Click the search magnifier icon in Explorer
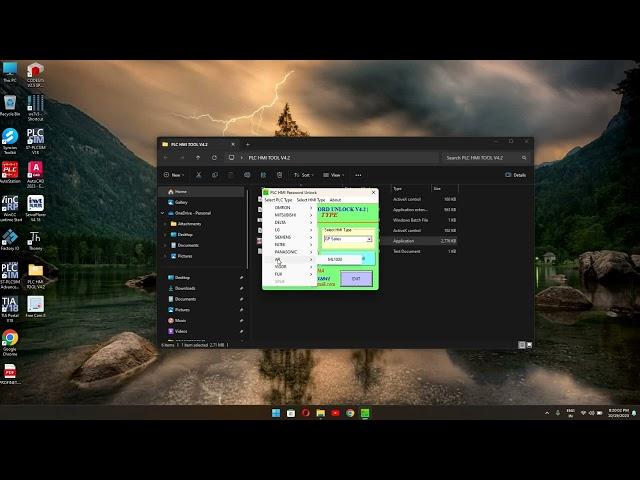640x480 pixels. point(524,158)
